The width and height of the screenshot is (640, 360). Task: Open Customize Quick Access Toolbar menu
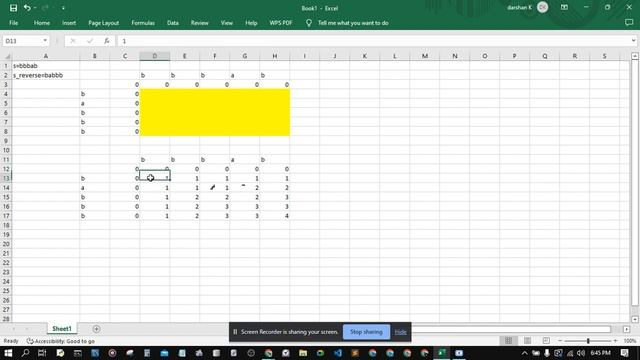[x=63, y=8]
